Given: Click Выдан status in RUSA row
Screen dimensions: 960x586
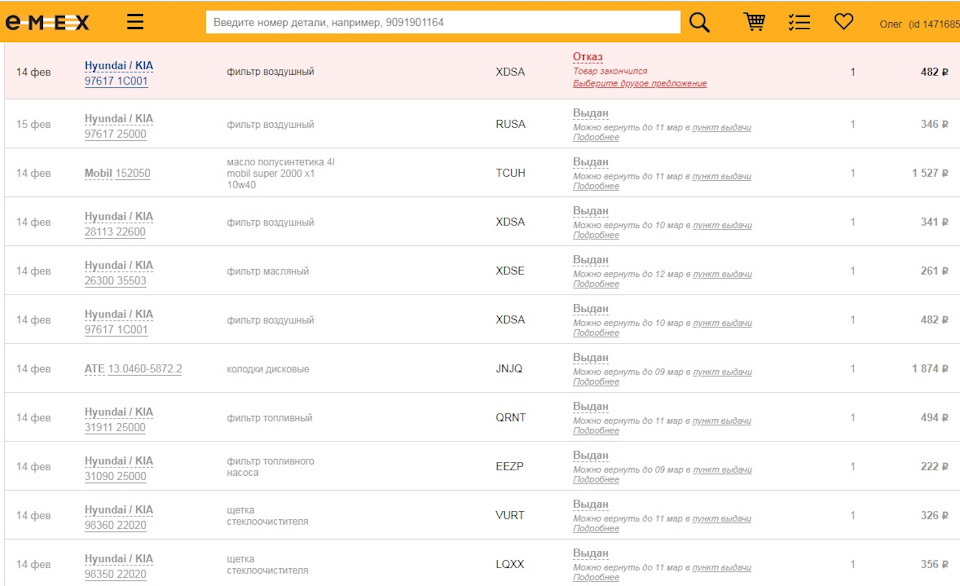Looking at the screenshot, I should tap(591, 113).
